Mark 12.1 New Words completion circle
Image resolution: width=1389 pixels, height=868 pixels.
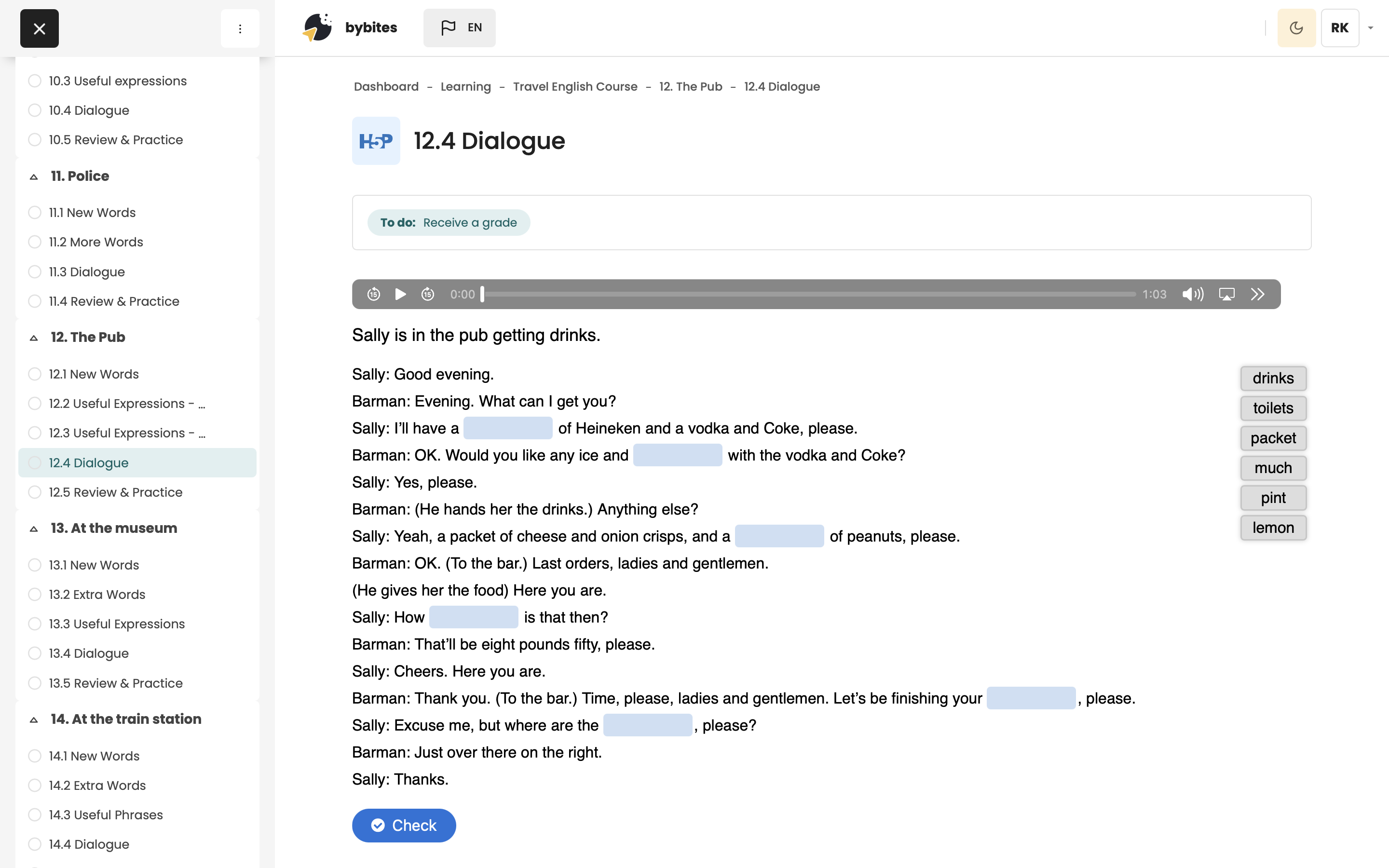35,374
